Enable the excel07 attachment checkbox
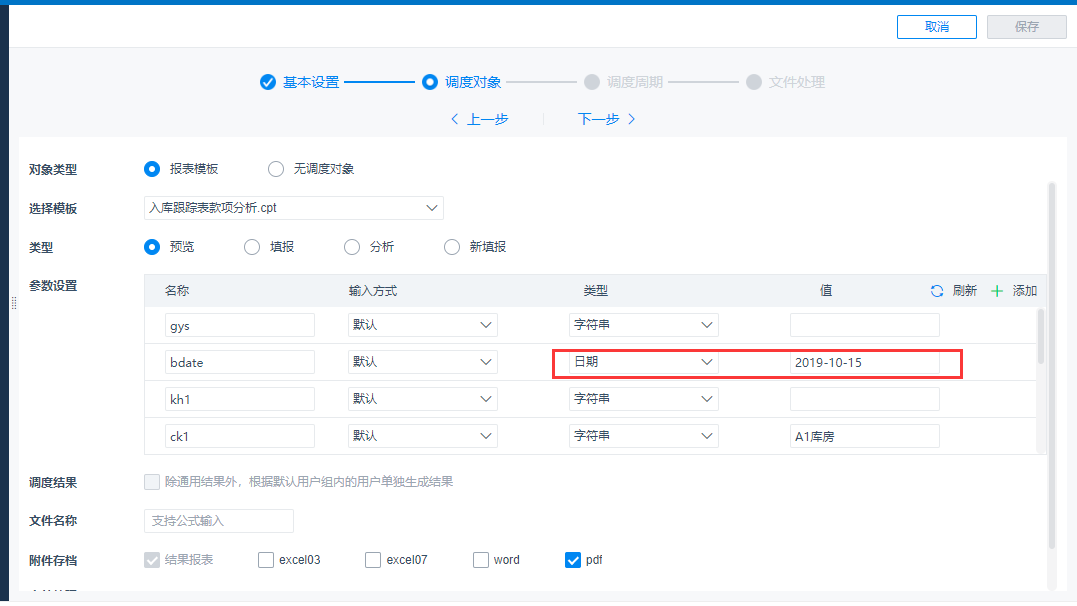1077x606 pixels. (x=373, y=560)
